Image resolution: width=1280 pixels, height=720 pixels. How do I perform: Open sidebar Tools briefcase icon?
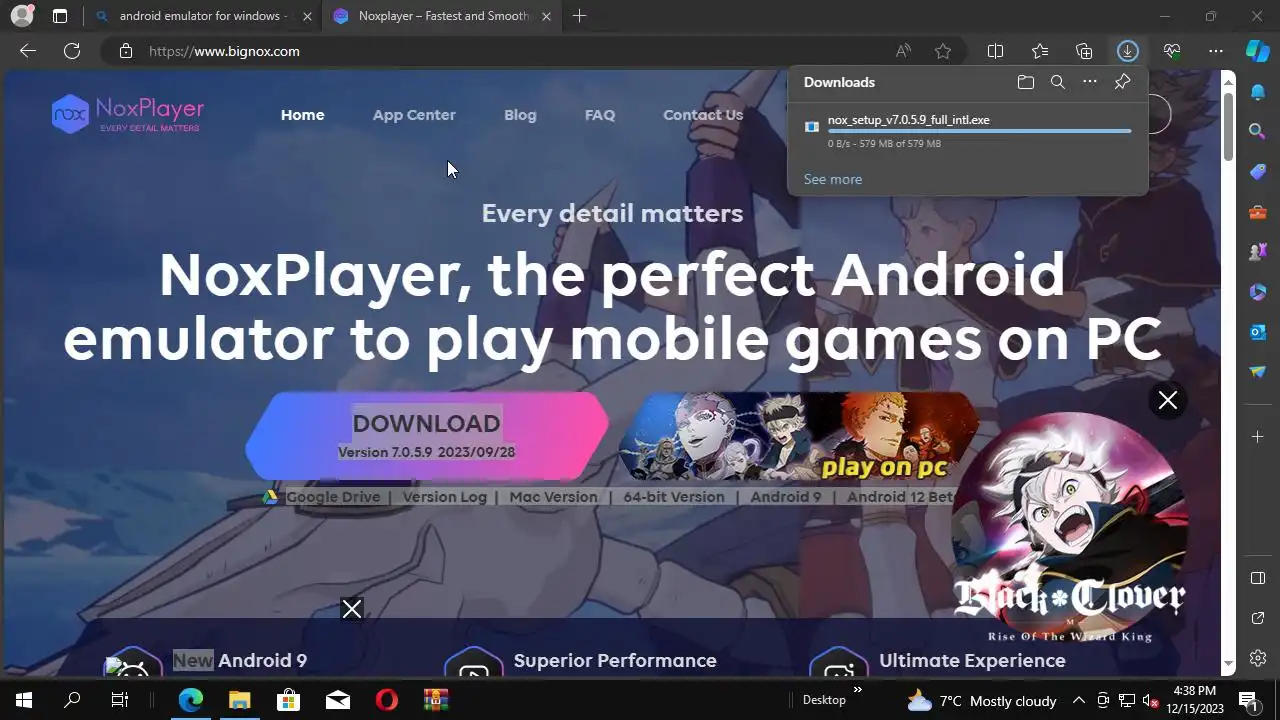[1258, 211]
